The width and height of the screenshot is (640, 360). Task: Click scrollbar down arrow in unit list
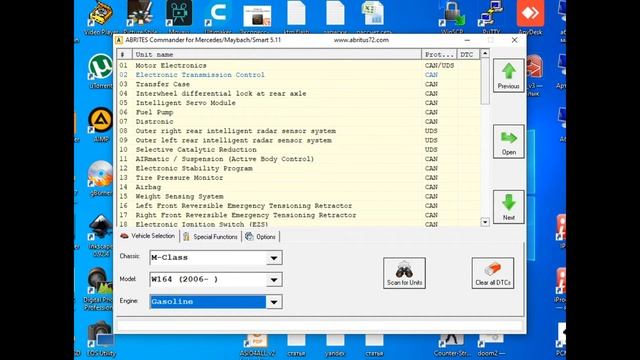[485, 222]
